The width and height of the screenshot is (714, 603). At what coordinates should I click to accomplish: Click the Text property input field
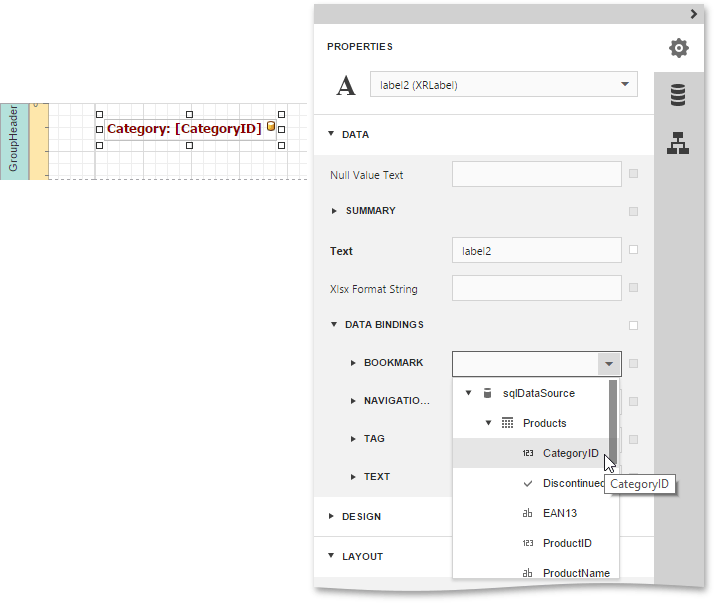pyautogui.click(x=536, y=250)
